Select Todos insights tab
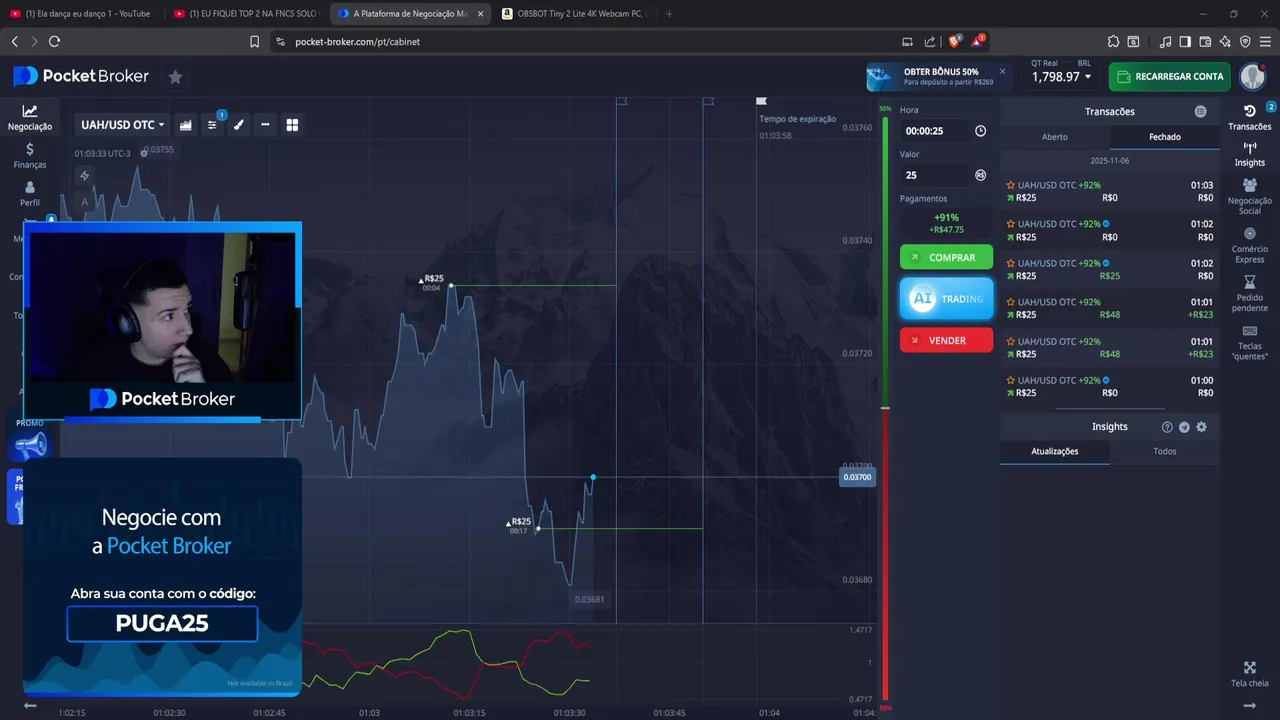 tap(1164, 451)
